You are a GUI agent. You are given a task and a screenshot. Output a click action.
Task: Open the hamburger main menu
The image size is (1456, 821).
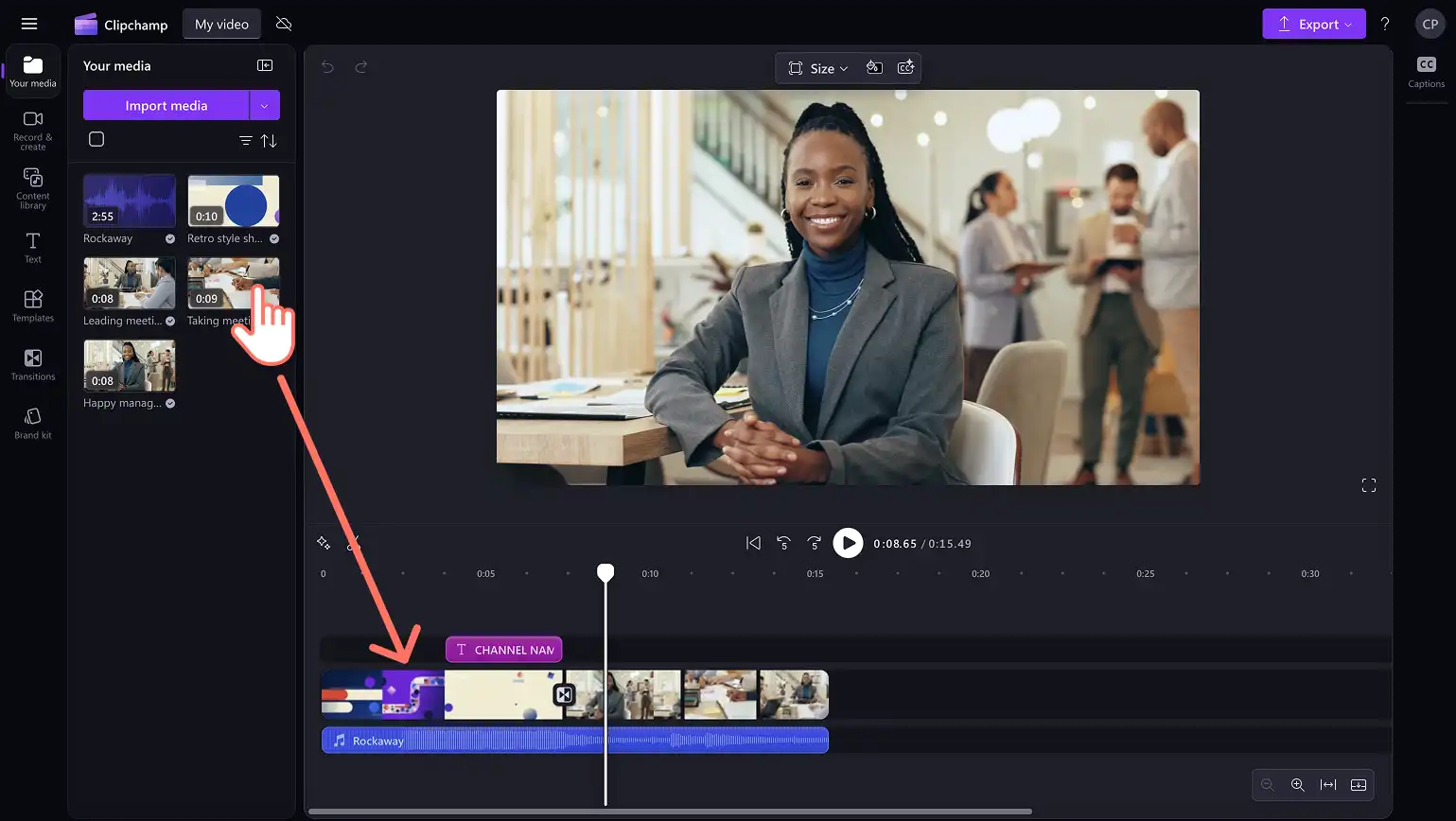pyautogui.click(x=29, y=24)
